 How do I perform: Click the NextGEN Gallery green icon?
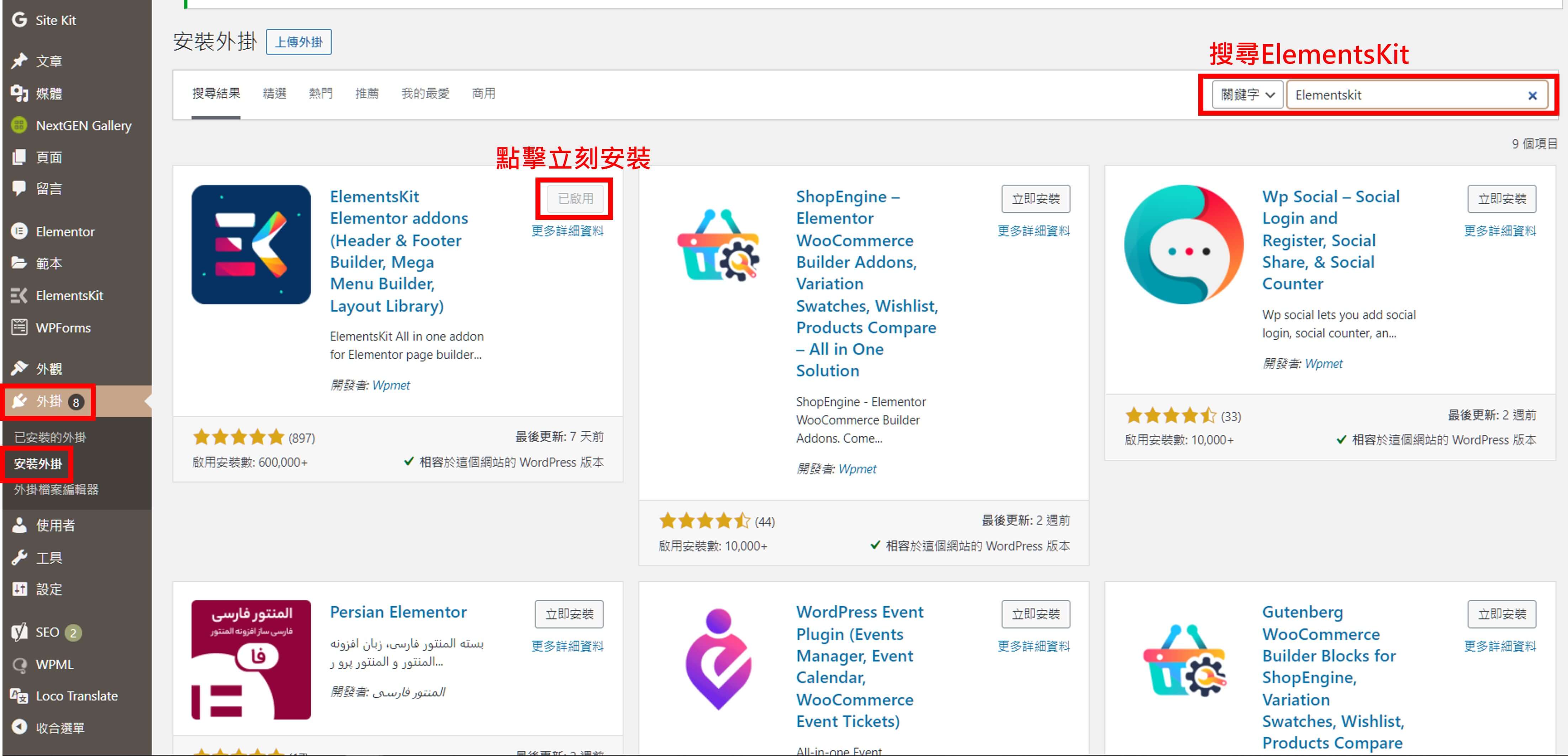coord(20,125)
